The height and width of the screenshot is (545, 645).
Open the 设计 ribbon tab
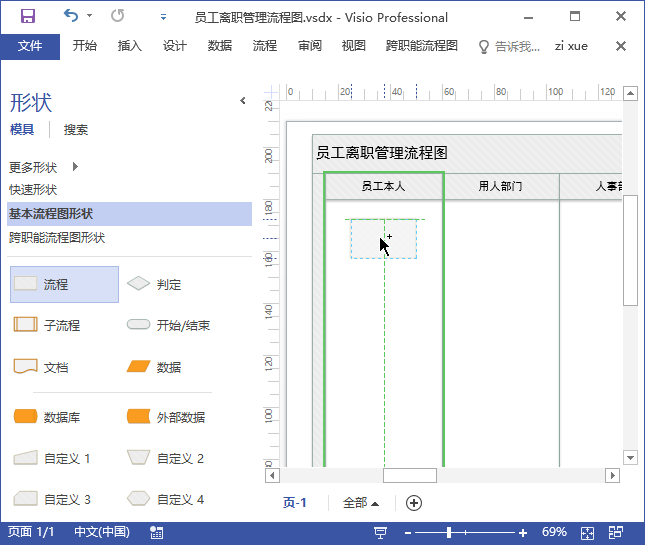[174, 46]
